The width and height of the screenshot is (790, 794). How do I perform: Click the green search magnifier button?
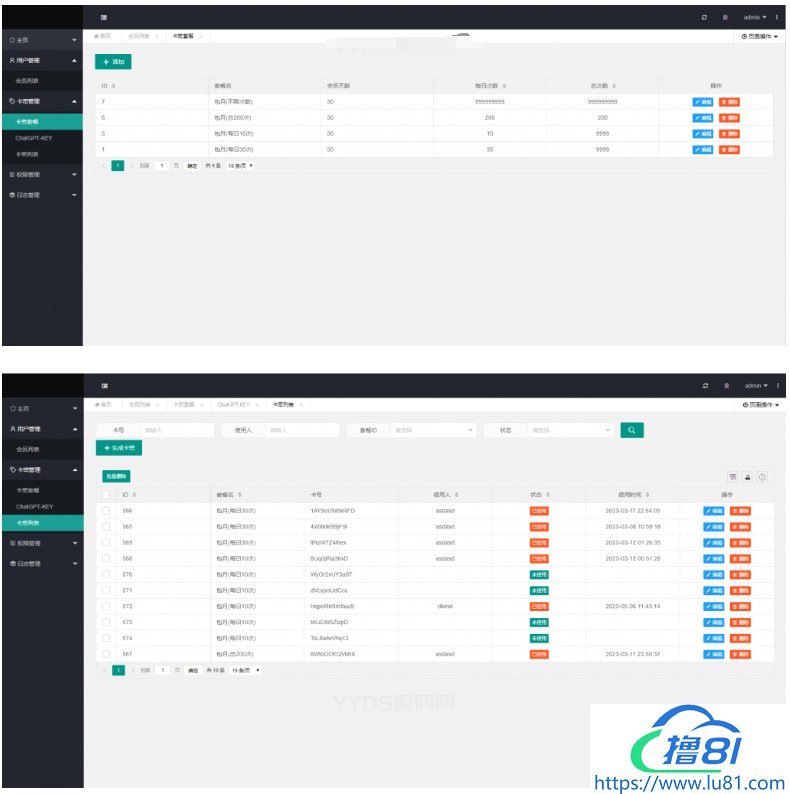pyautogui.click(x=631, y=430)
